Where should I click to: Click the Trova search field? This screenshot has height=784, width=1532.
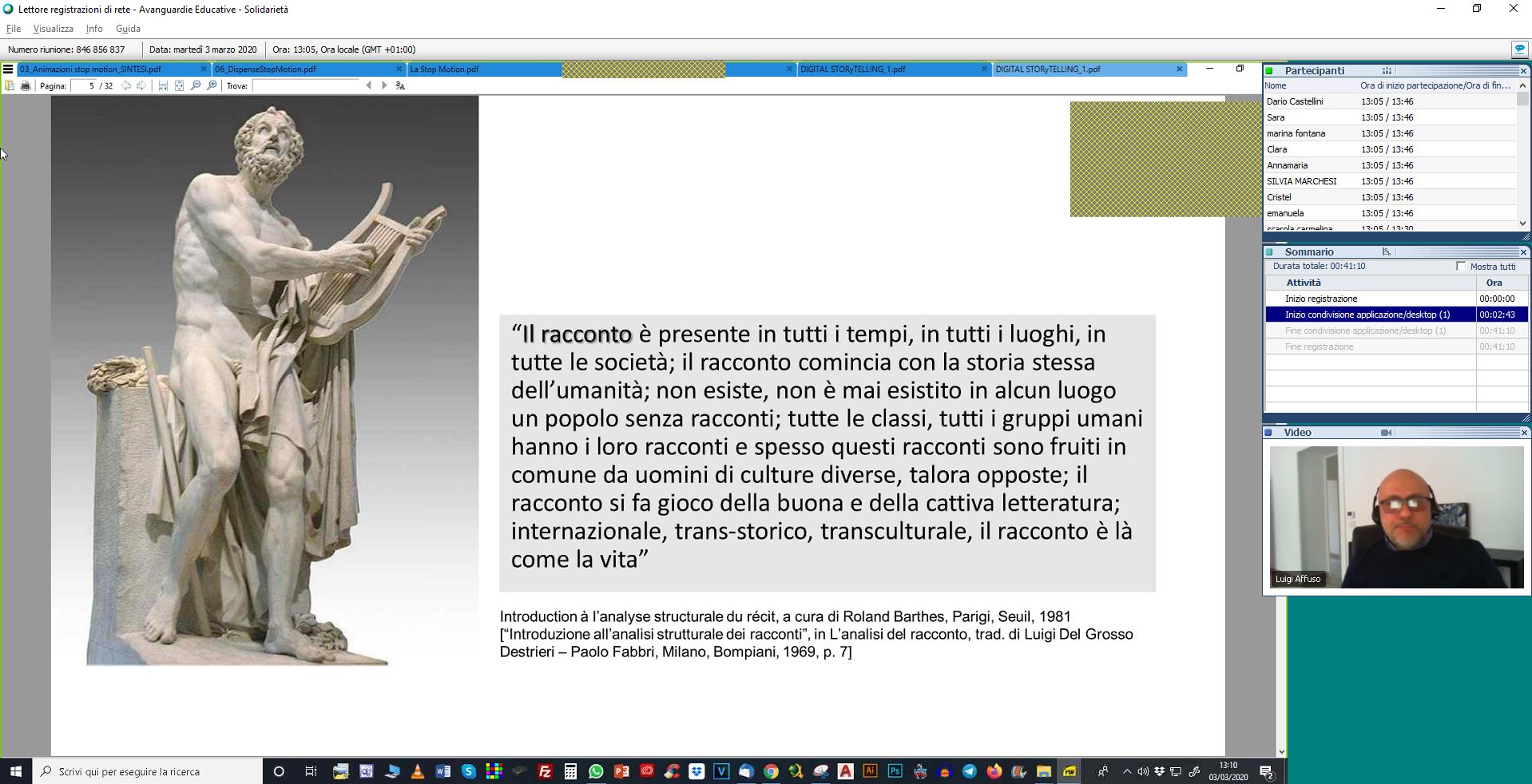[x=306, y=85]
